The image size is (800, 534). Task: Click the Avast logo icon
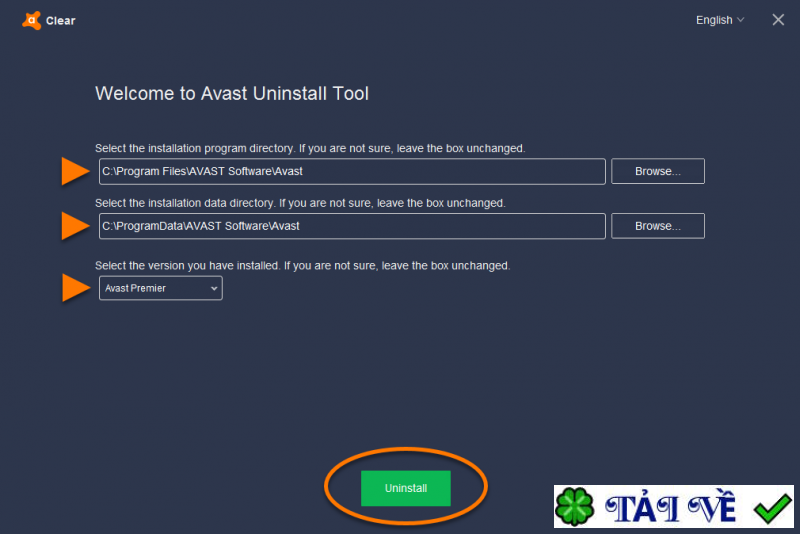click(x=32, y=20)
